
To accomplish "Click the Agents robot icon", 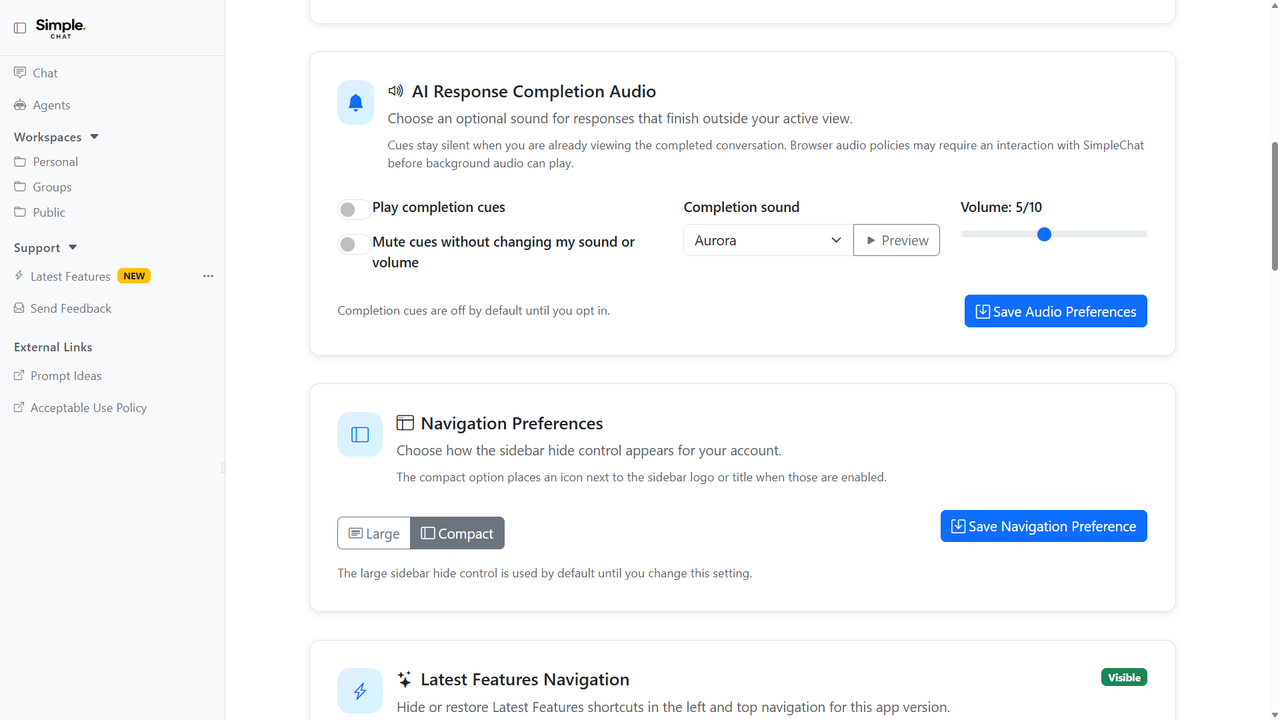I will tap(20, 105).
